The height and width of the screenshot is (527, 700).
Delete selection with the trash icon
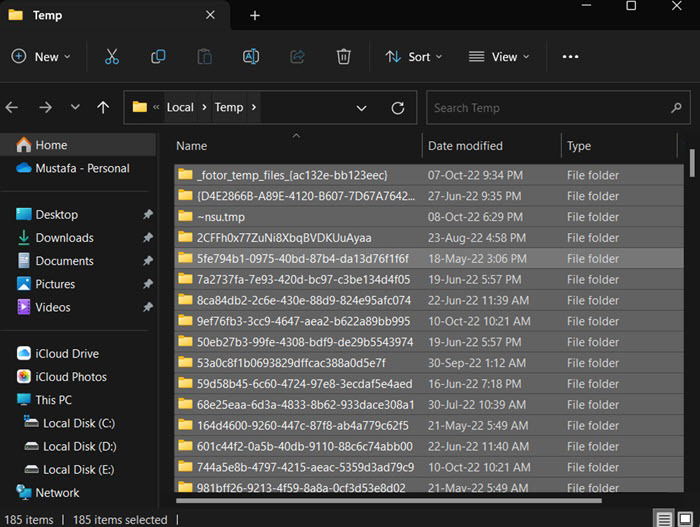tap(343, 57)
